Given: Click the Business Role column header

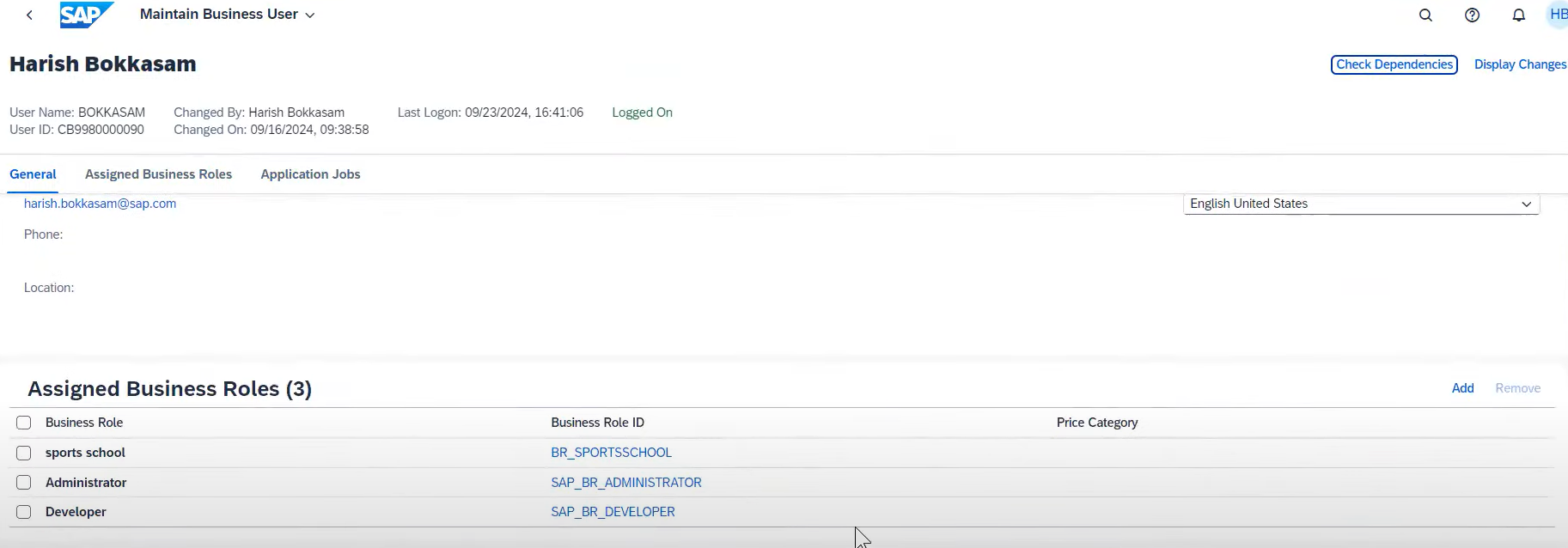Looking at the screenshot, I should click(84, 423).
